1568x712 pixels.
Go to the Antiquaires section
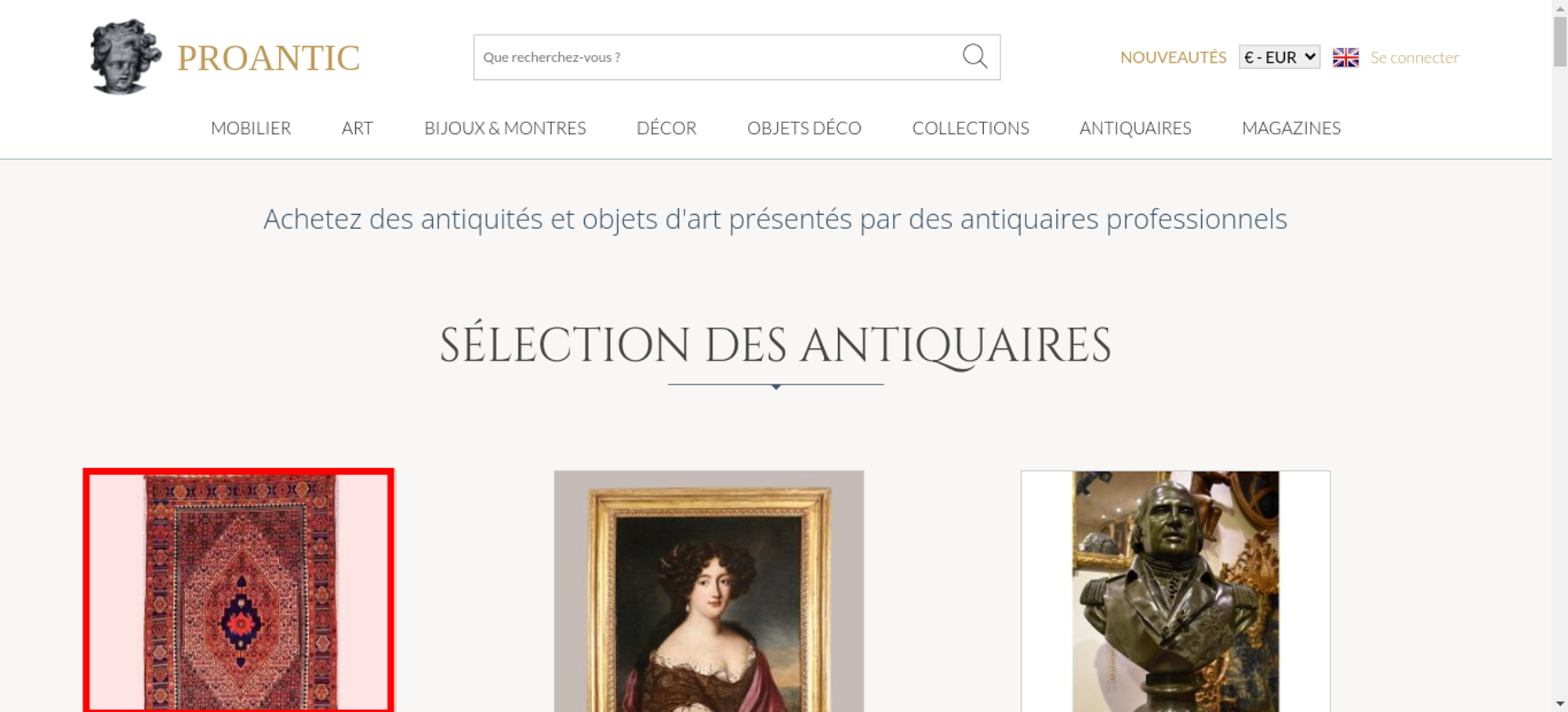(1135, 128)
